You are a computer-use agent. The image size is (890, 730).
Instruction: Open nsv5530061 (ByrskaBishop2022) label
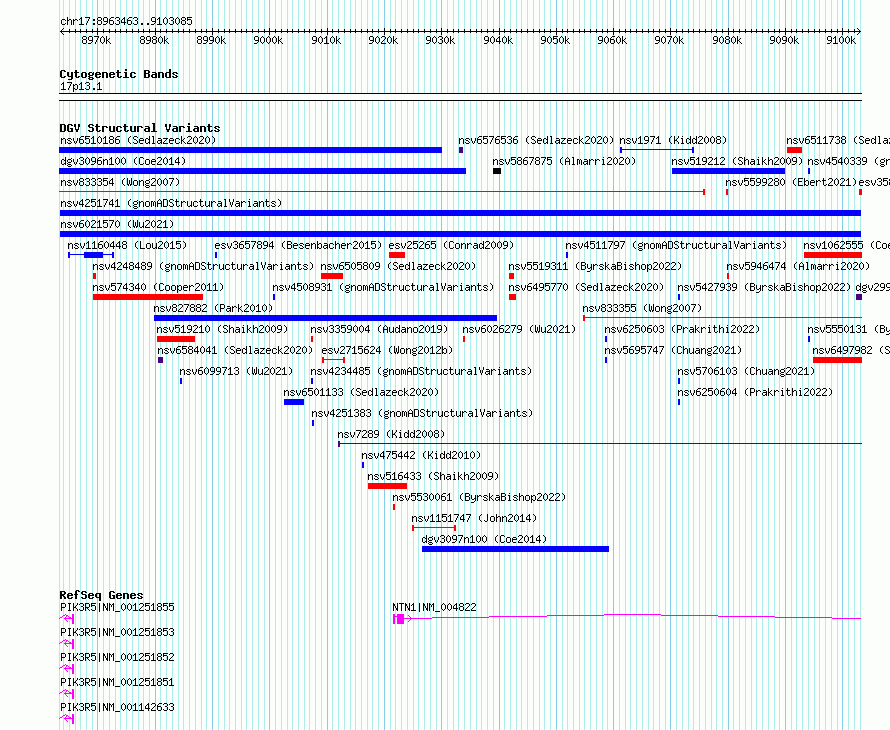[479, 497]
